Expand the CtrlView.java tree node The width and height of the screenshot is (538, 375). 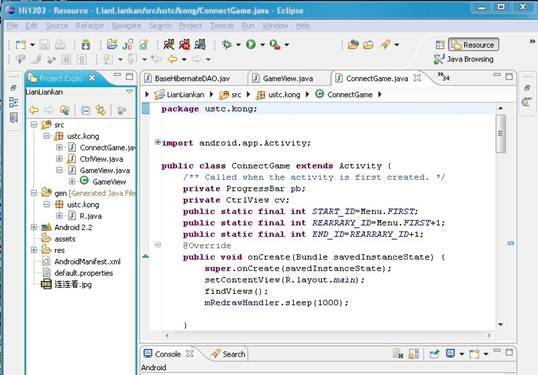click(x=59, y=159)
